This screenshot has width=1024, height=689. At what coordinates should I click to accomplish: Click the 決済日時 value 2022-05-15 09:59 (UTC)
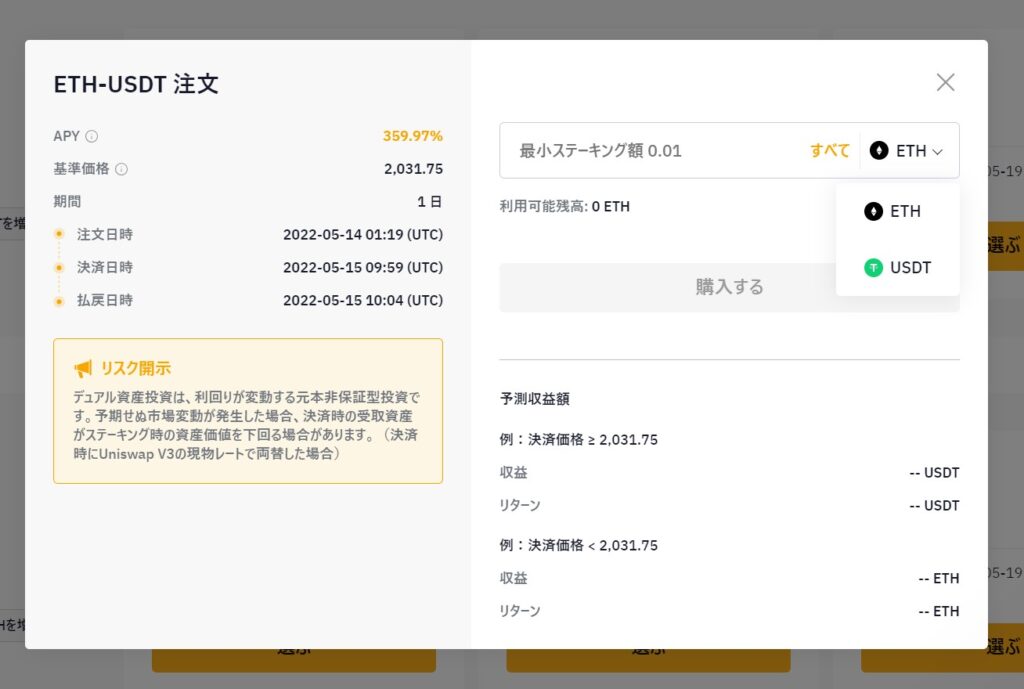(x=363, y=267)
